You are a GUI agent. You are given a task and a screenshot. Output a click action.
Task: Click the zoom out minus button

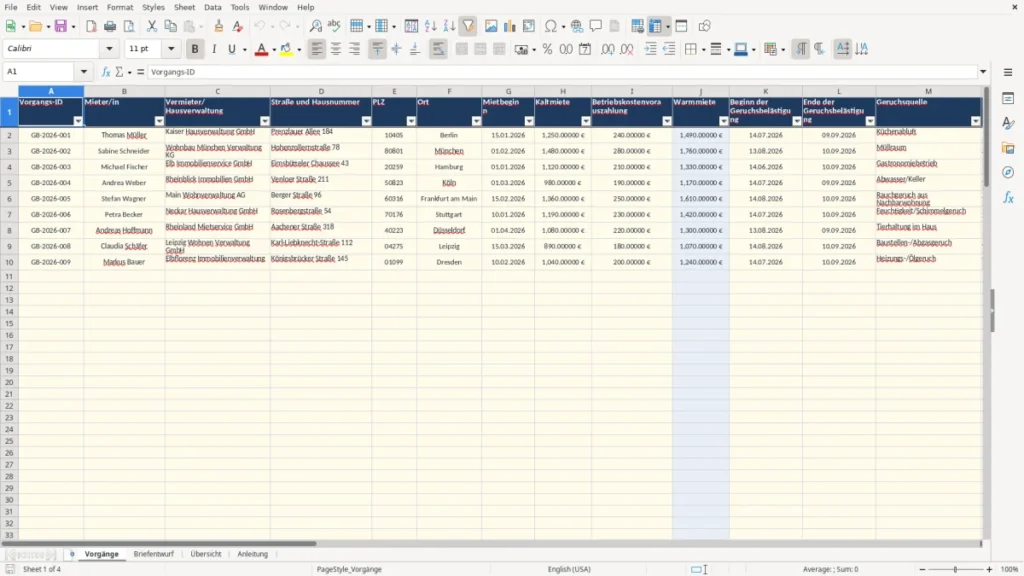pyautogui.click(x=922, y=569)
